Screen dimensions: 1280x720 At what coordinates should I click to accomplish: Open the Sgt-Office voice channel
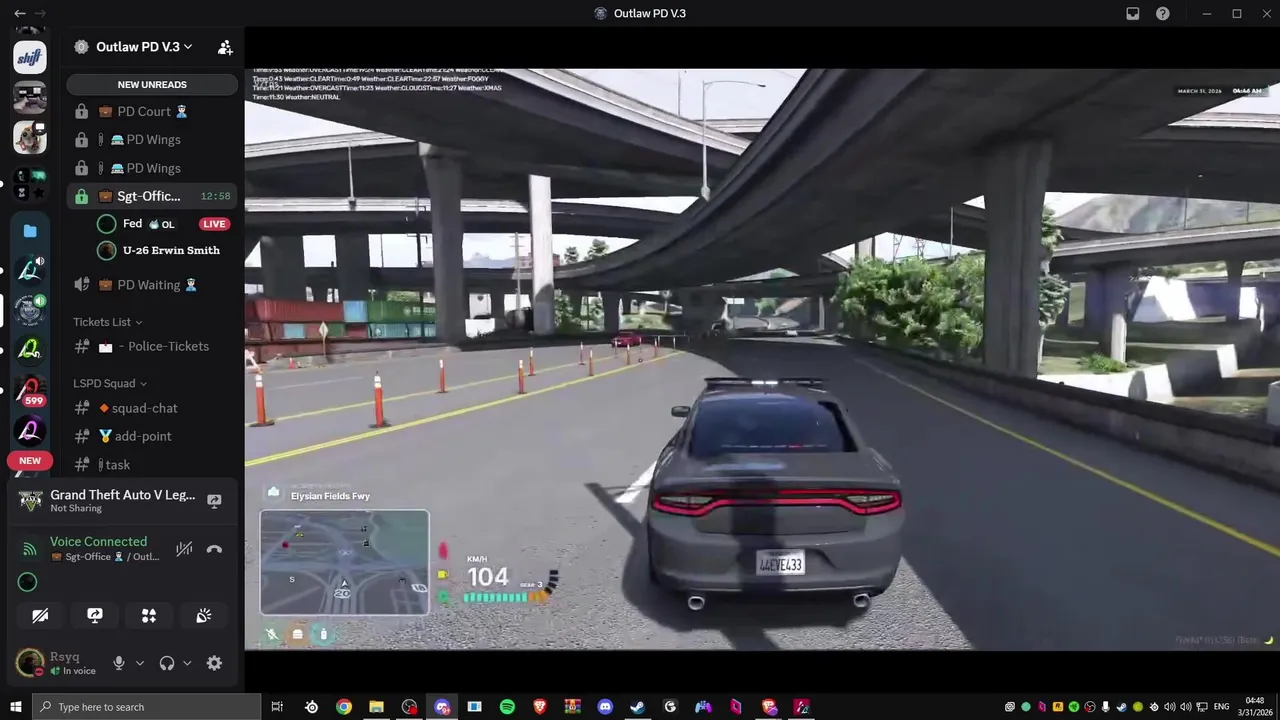pos(152,196)
